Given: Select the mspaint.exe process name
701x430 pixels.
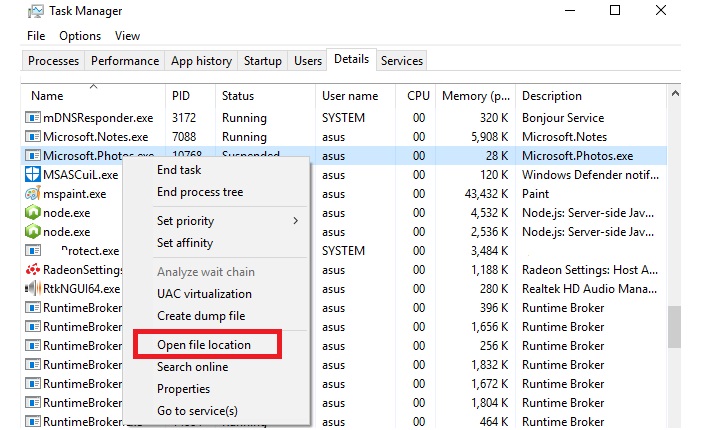Looking at the screenshot, I should click(75, 194).
